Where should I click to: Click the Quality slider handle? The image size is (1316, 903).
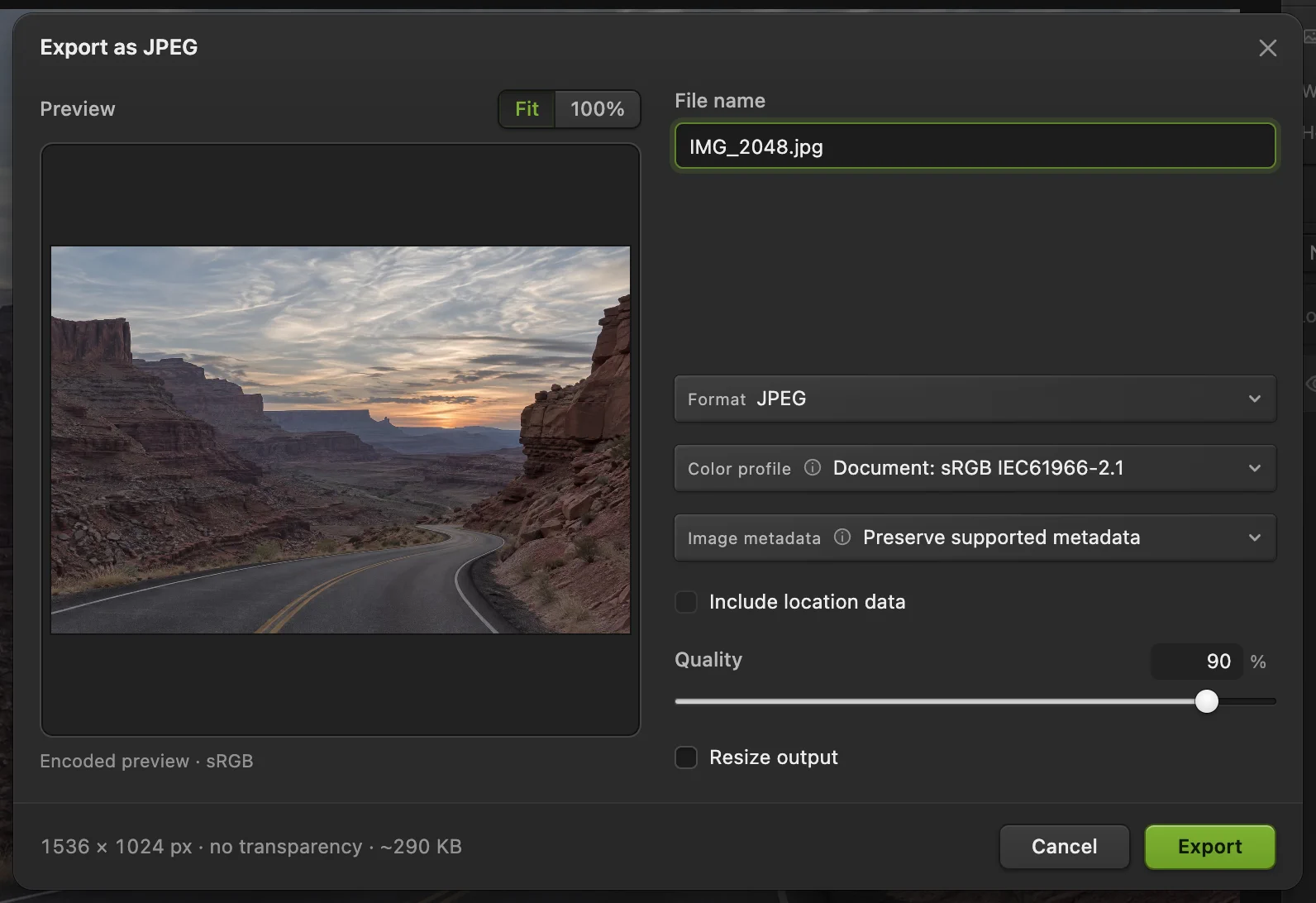(x=1207, y=701)
